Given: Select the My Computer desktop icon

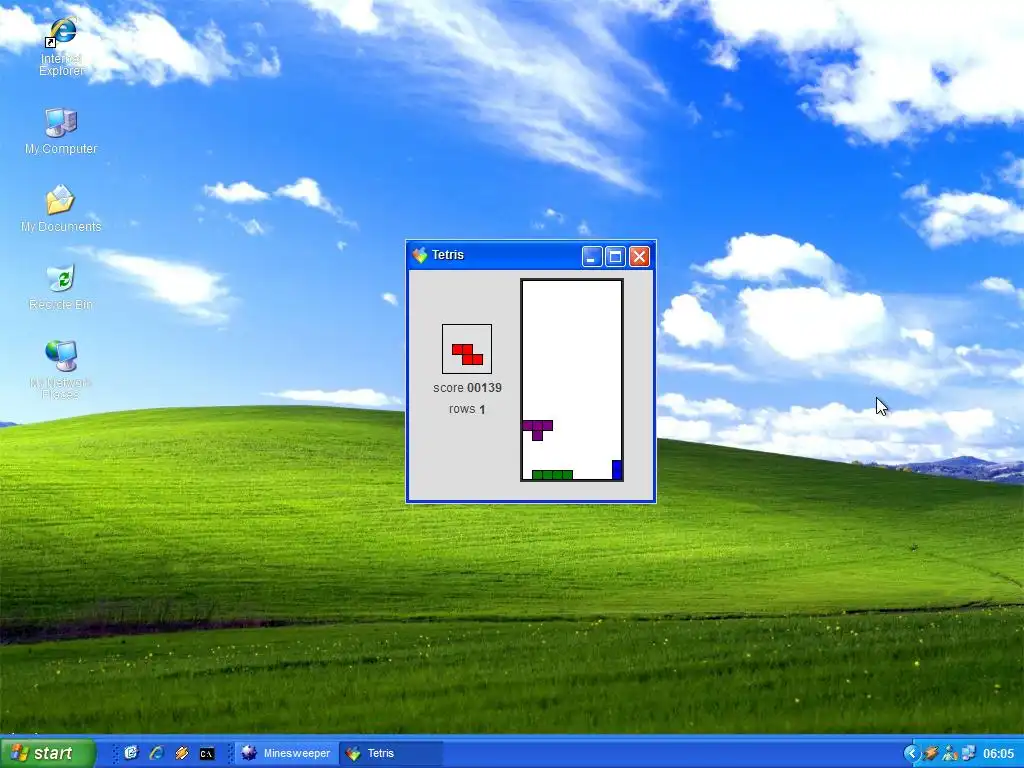Looking at the screenshot, I should (x=61, y=131).
